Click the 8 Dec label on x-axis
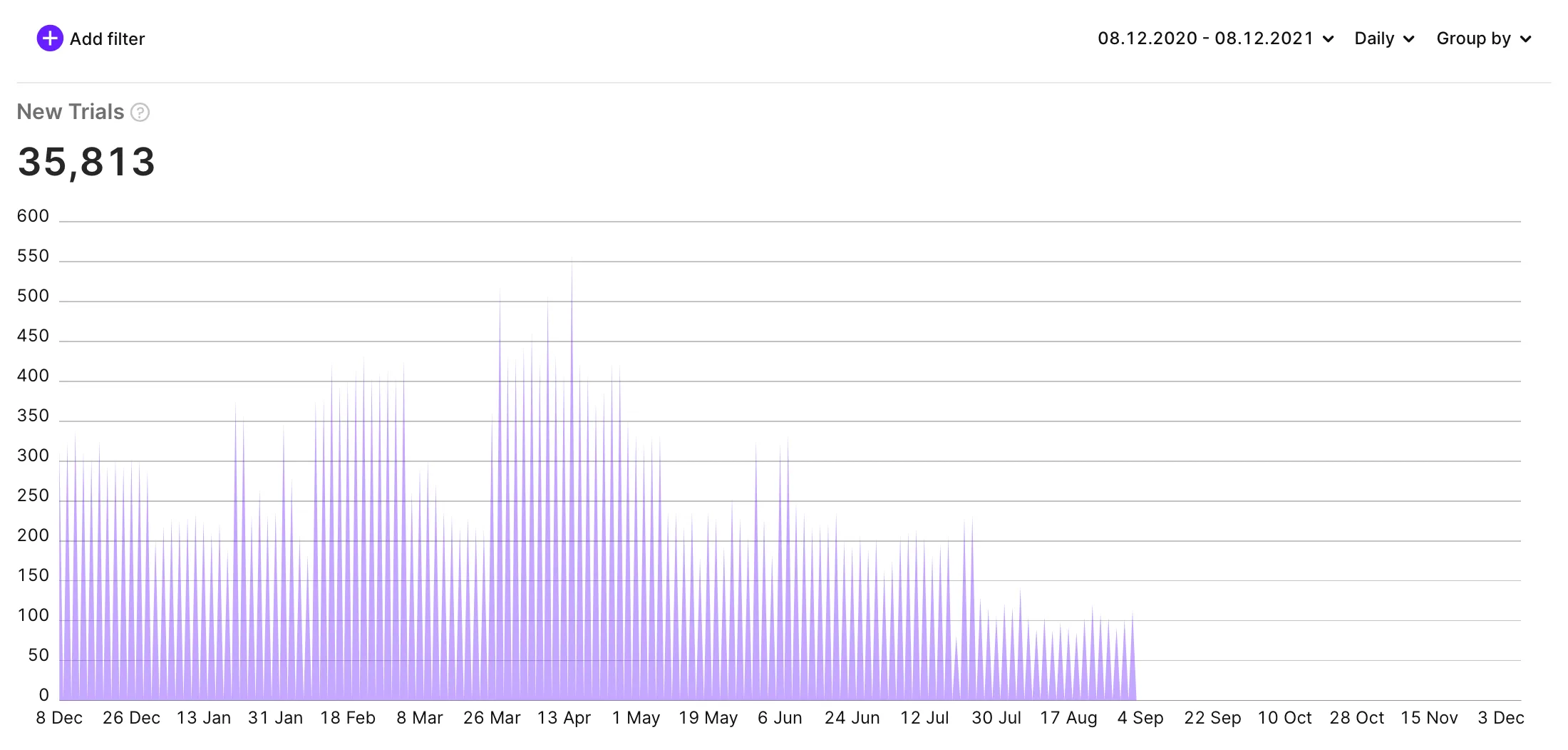 (x=59, y=718)
